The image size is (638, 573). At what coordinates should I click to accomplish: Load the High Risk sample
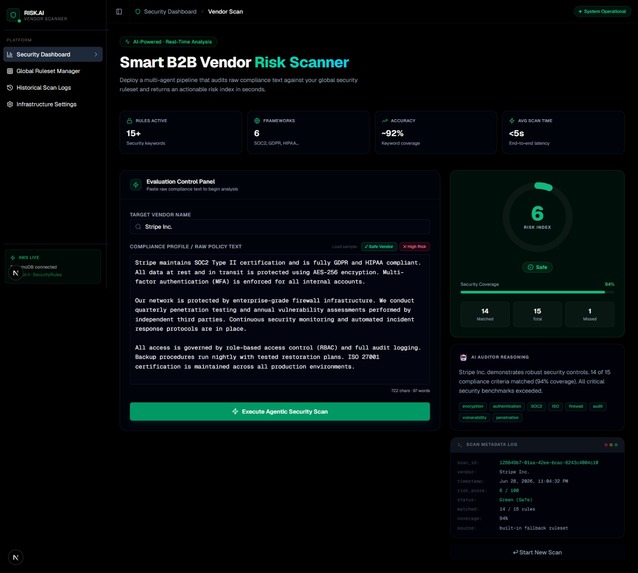(414, 247)
